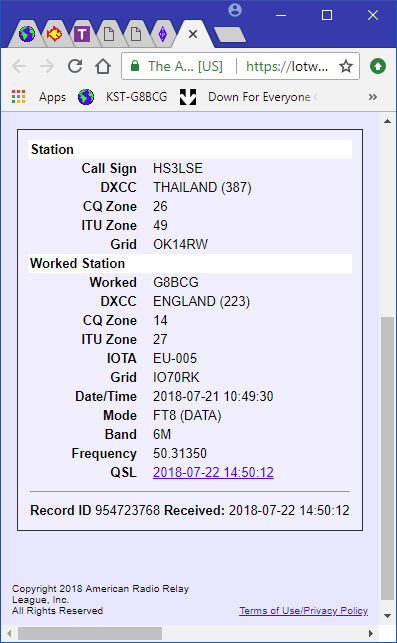
Task: Click the green update arrow icon
Action: pos(378,66)
